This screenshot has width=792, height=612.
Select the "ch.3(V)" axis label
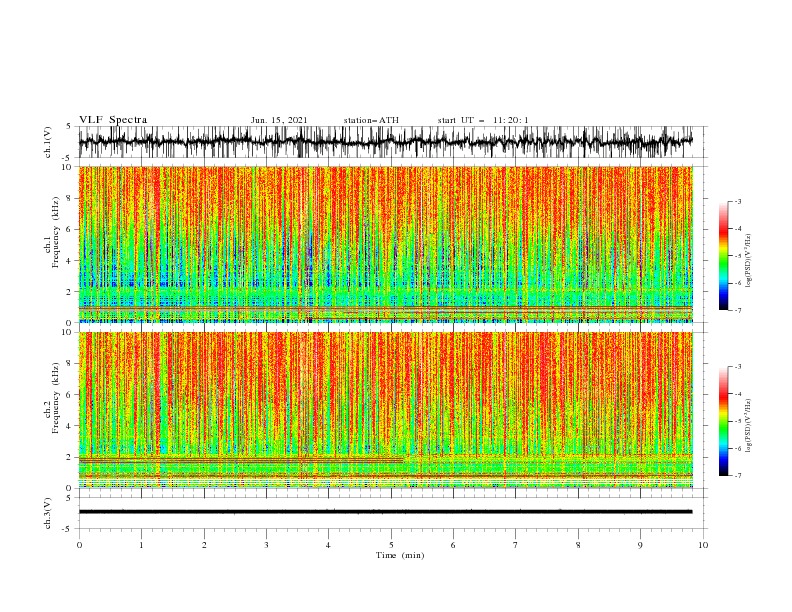point(48,513)
